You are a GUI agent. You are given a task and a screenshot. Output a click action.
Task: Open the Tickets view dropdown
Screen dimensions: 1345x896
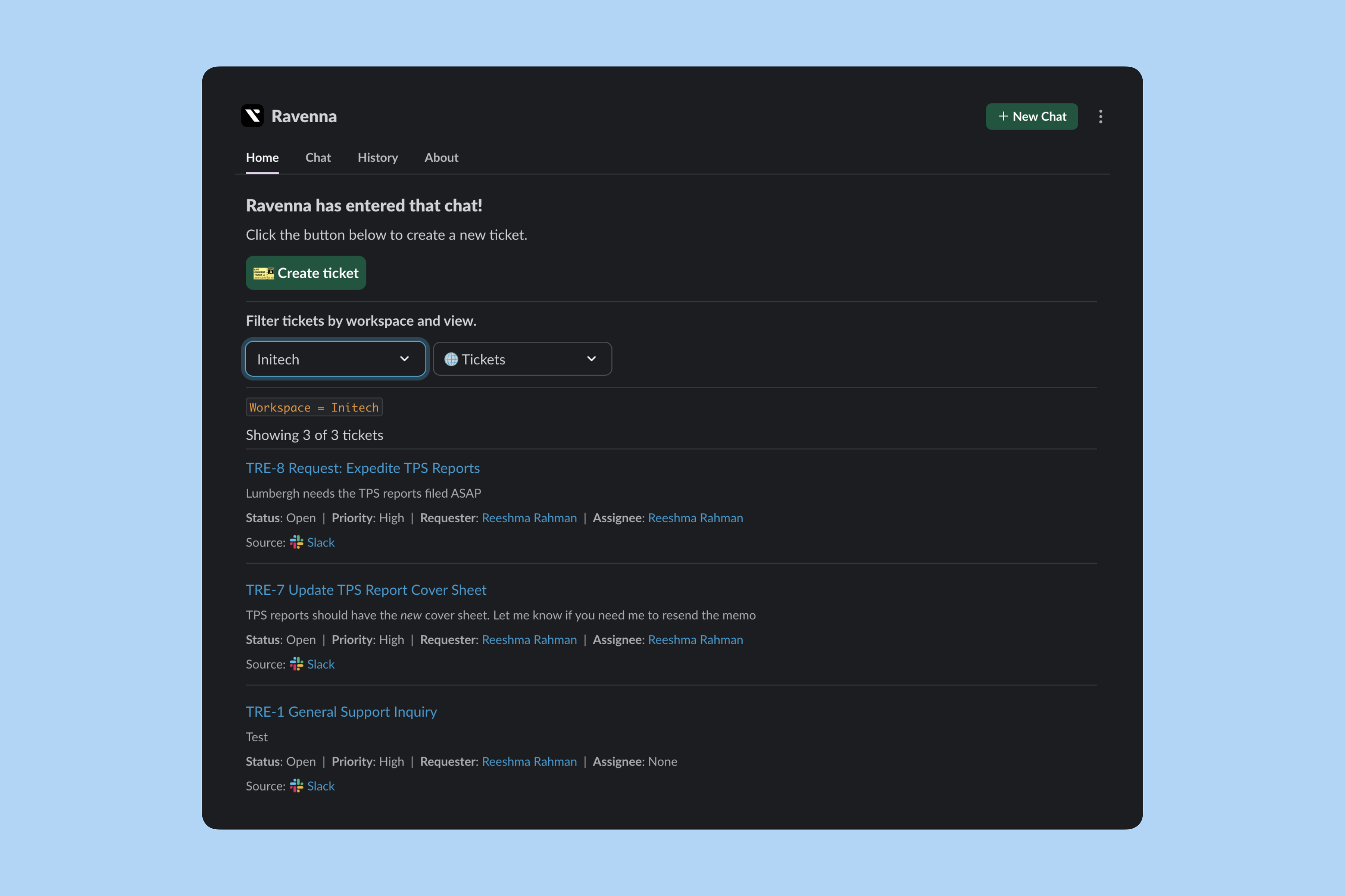(522, 359)
